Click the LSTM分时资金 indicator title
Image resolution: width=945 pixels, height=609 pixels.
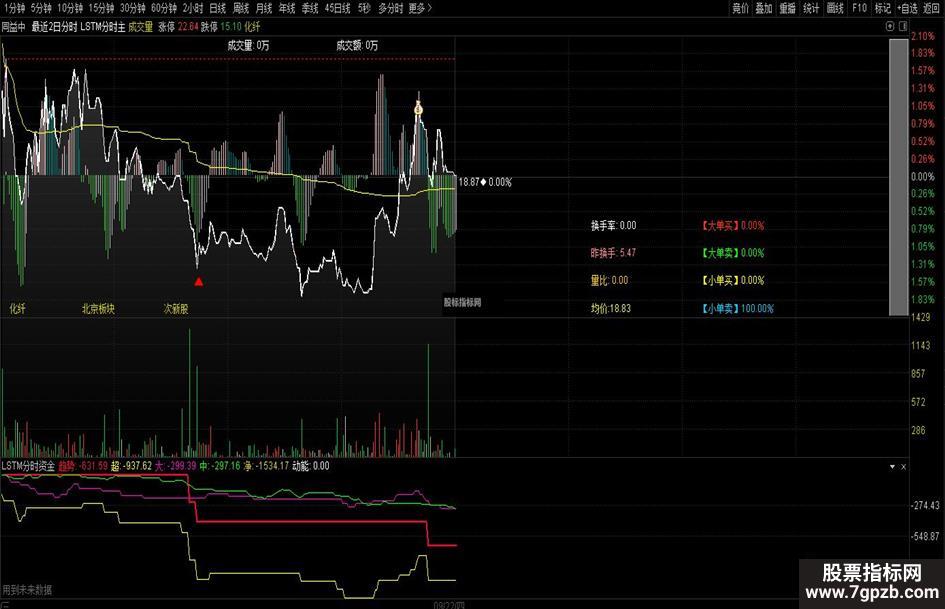(28, 466)
